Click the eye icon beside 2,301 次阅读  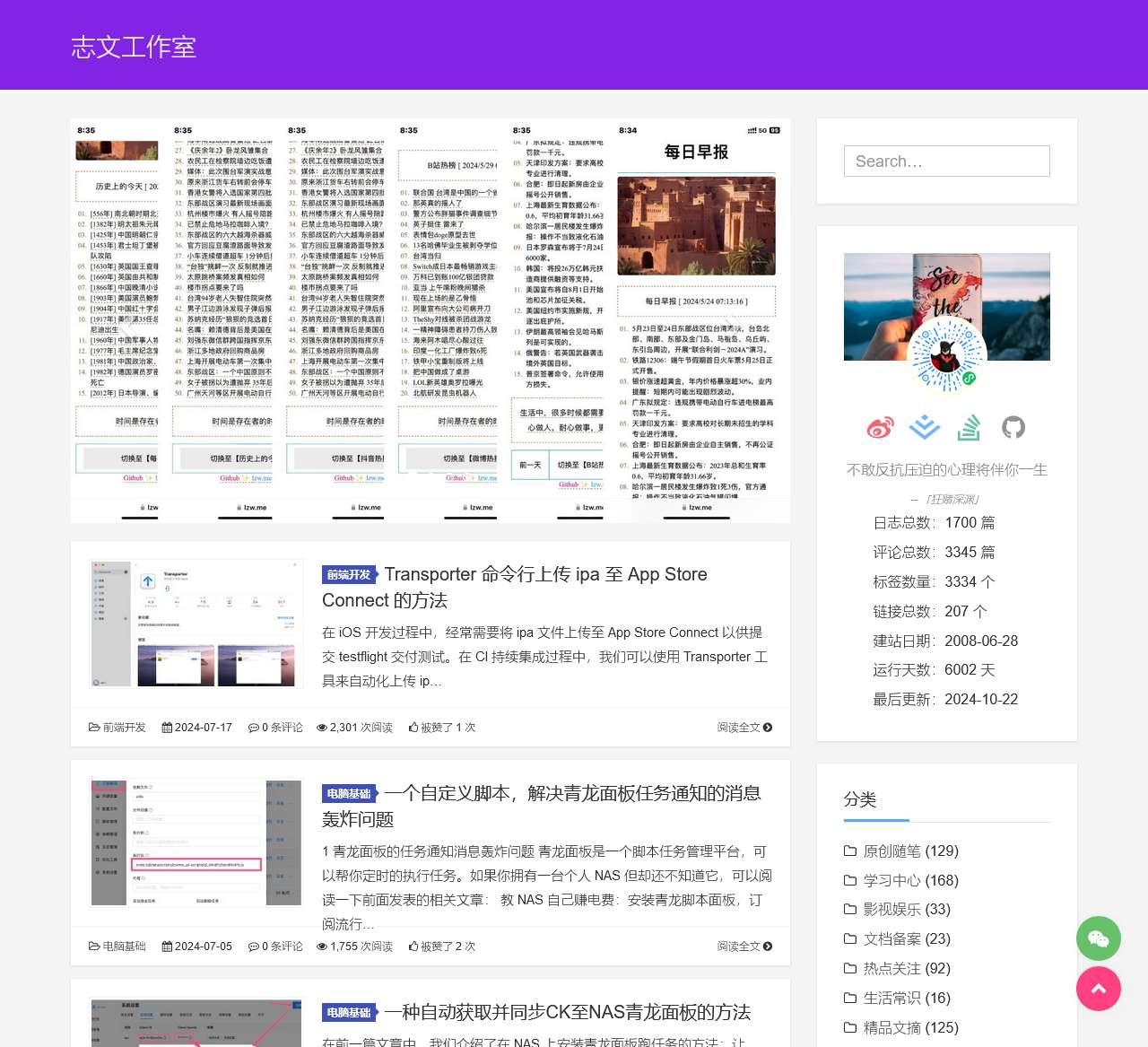[x=322, y=728]
